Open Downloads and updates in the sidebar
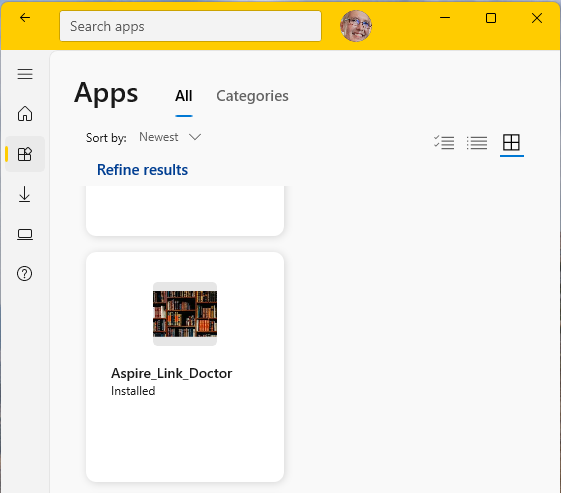The height and width of the screenshot is (493, 561). 25,194
